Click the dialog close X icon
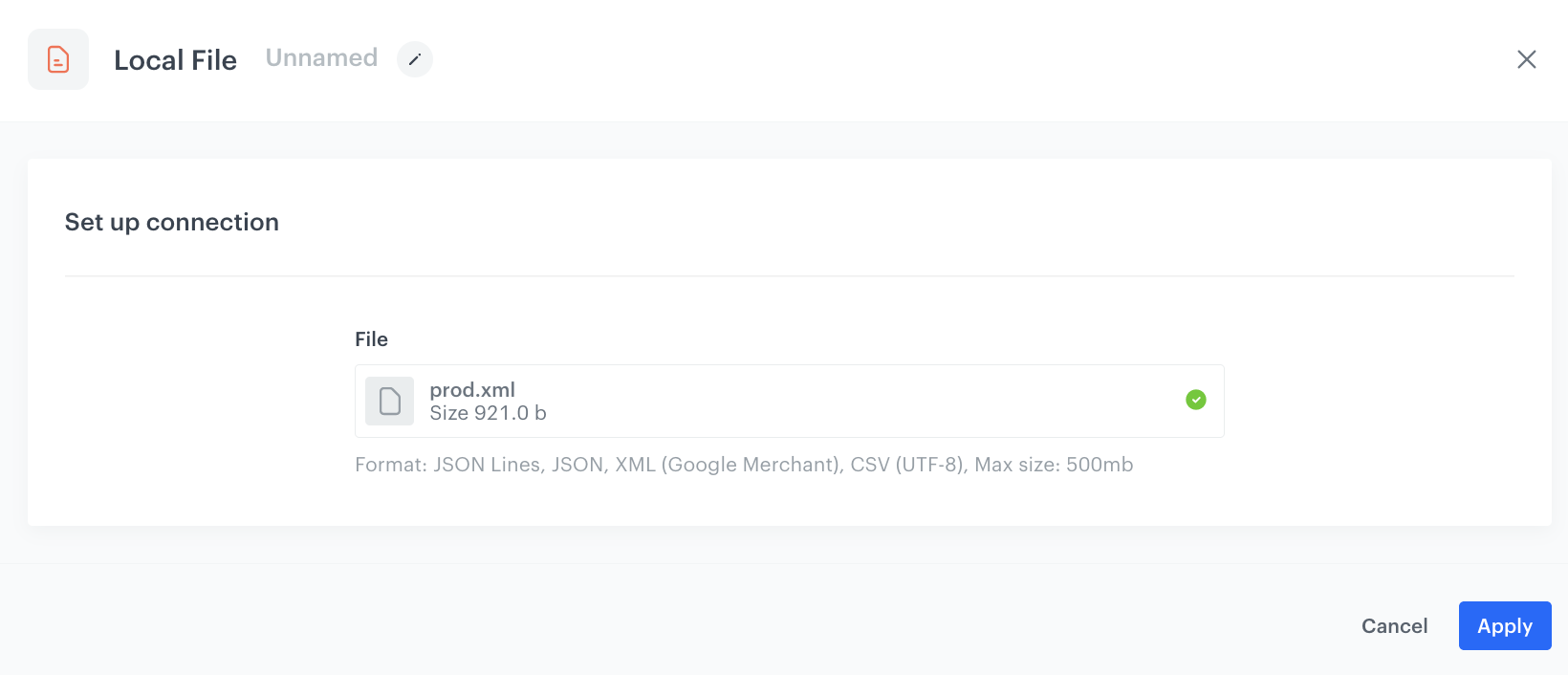Viewport: 1568px width, 675px height. point(1527,59)
